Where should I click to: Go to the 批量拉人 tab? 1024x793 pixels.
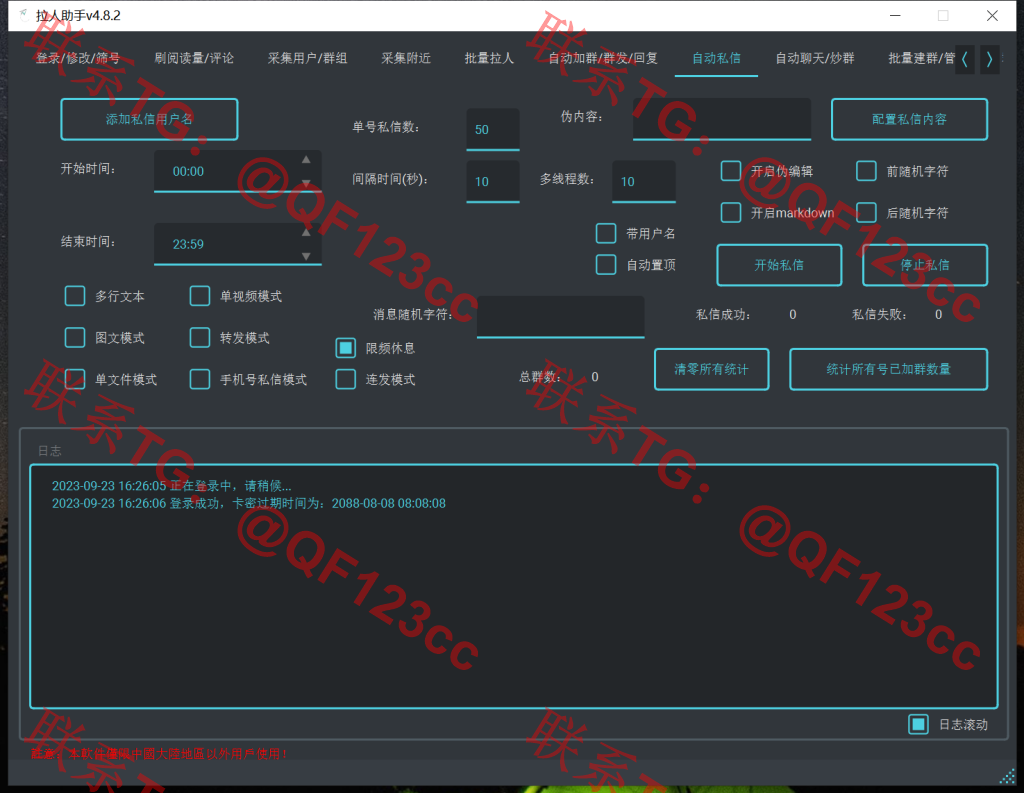489,58
